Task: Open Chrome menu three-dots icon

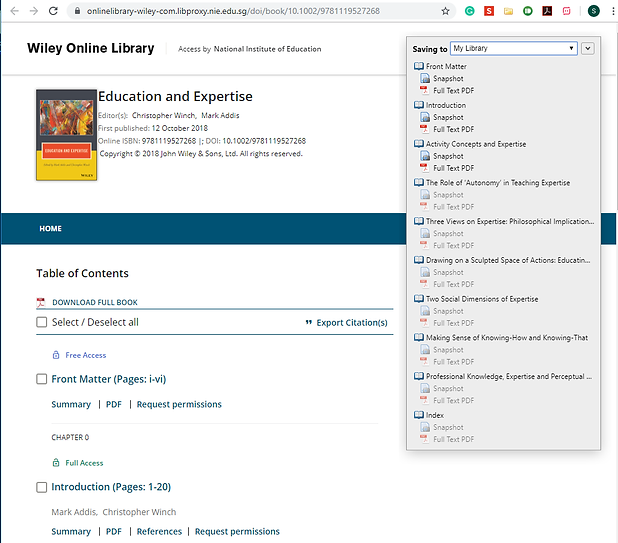Action: click(613, 11)
